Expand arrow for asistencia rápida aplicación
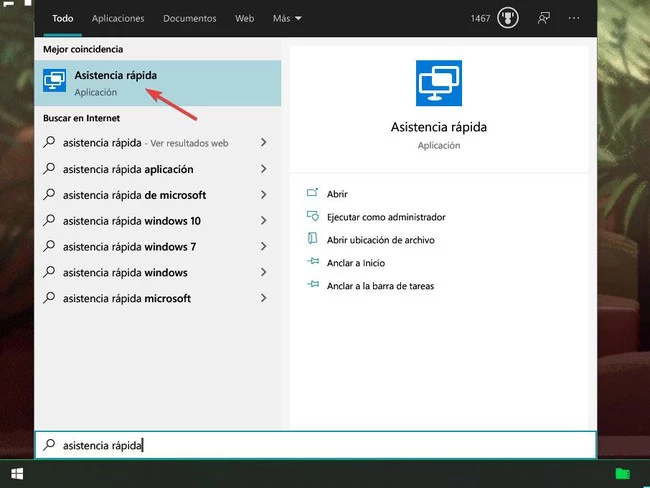This screenshot has width=650, height=488. coord(264,169)
